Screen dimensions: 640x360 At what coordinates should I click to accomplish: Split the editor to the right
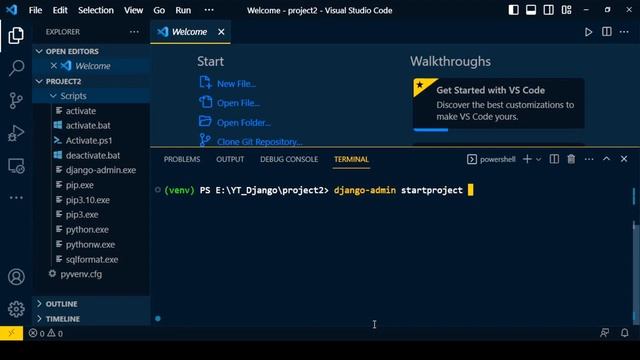[x=607, y=32]
